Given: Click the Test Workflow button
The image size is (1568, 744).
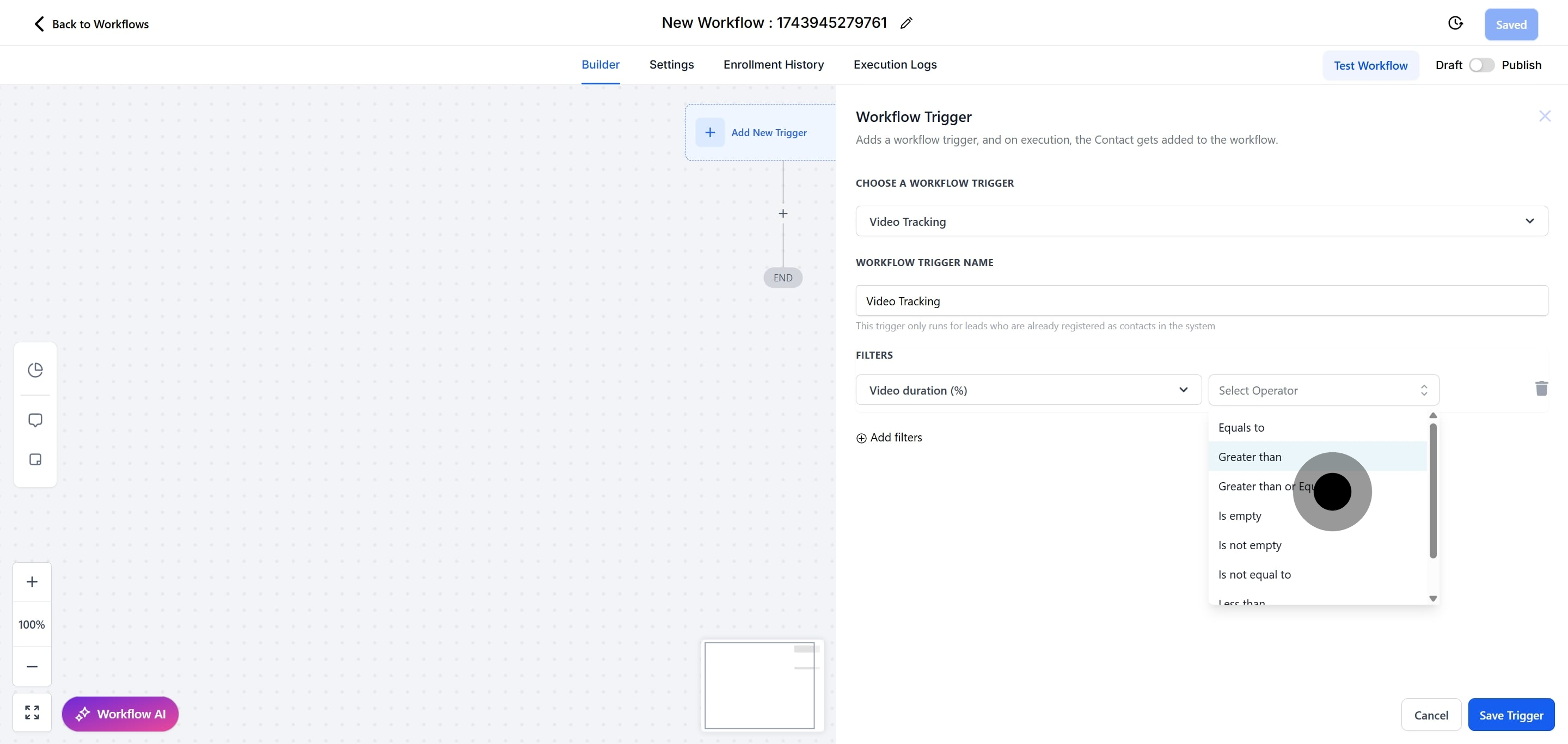Looking at the screenshot, I should 1370,65.
